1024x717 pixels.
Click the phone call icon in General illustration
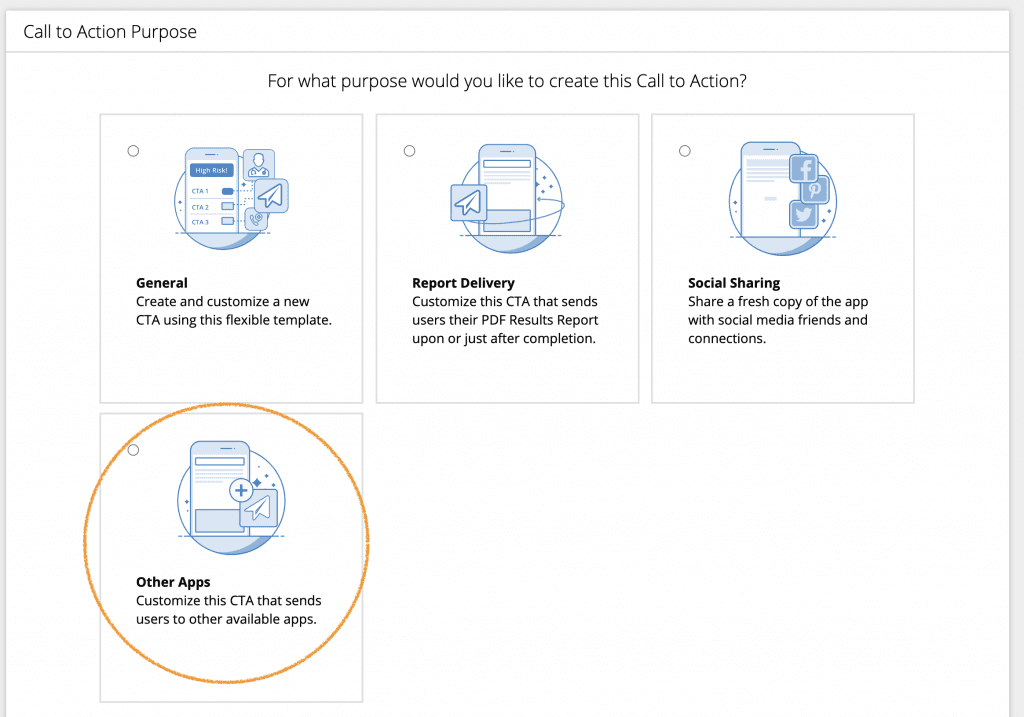pos(257,219)
